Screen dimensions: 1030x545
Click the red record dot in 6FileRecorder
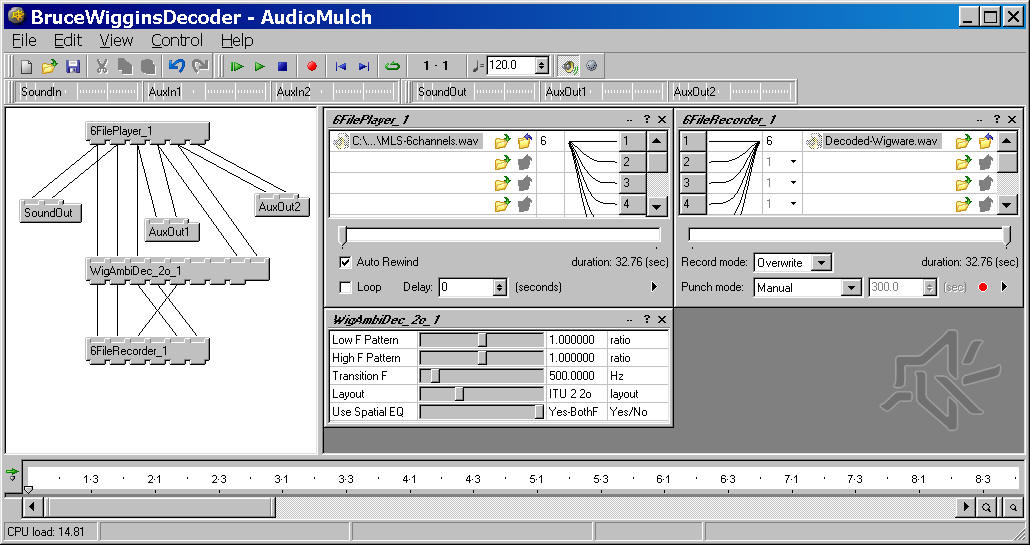point(983,287)
